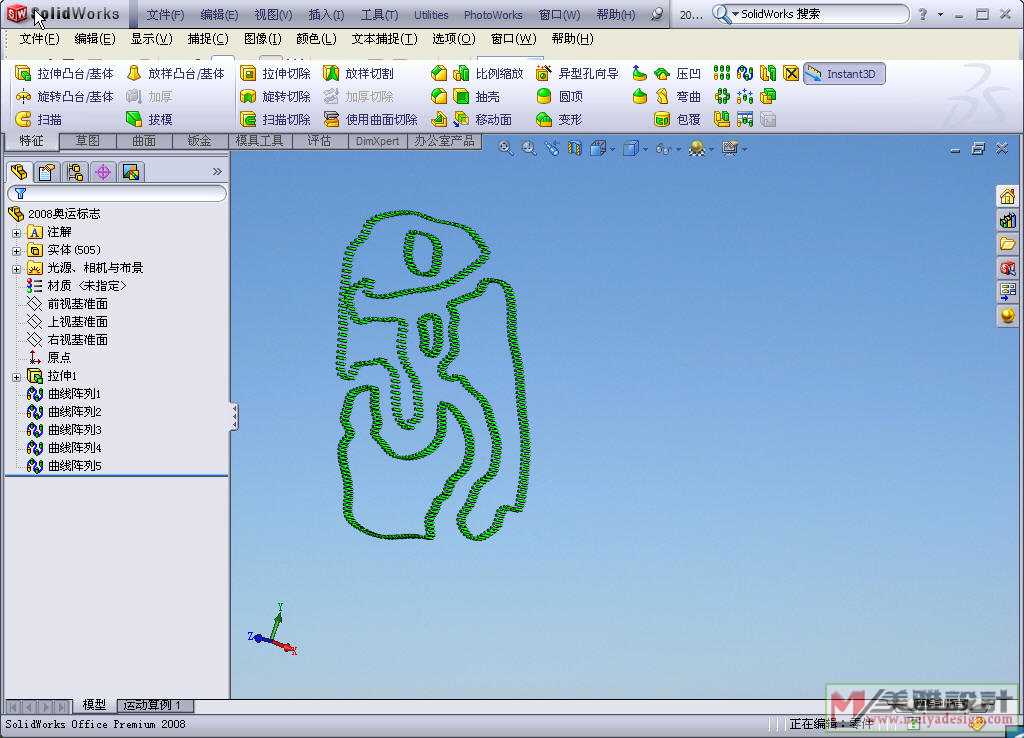This screenshot has width=1024, height=738.
Task: Select the 拉伸切除 extruded cut tool
Action: tap(275, 74)
